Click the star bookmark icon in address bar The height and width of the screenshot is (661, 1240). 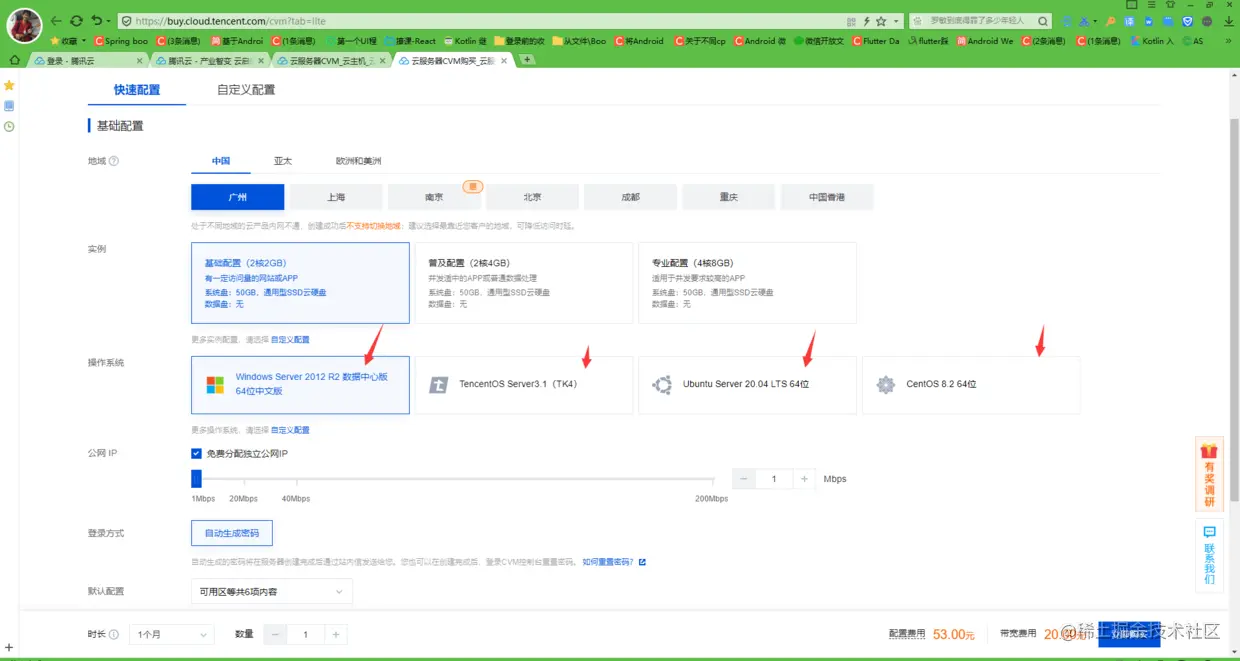[881, 21]
